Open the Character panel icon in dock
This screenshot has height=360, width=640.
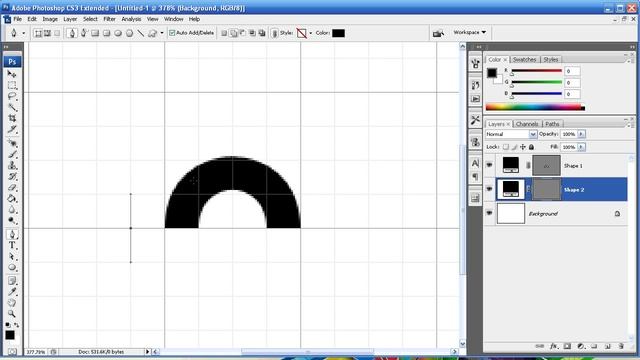click(x=475, y=163)
